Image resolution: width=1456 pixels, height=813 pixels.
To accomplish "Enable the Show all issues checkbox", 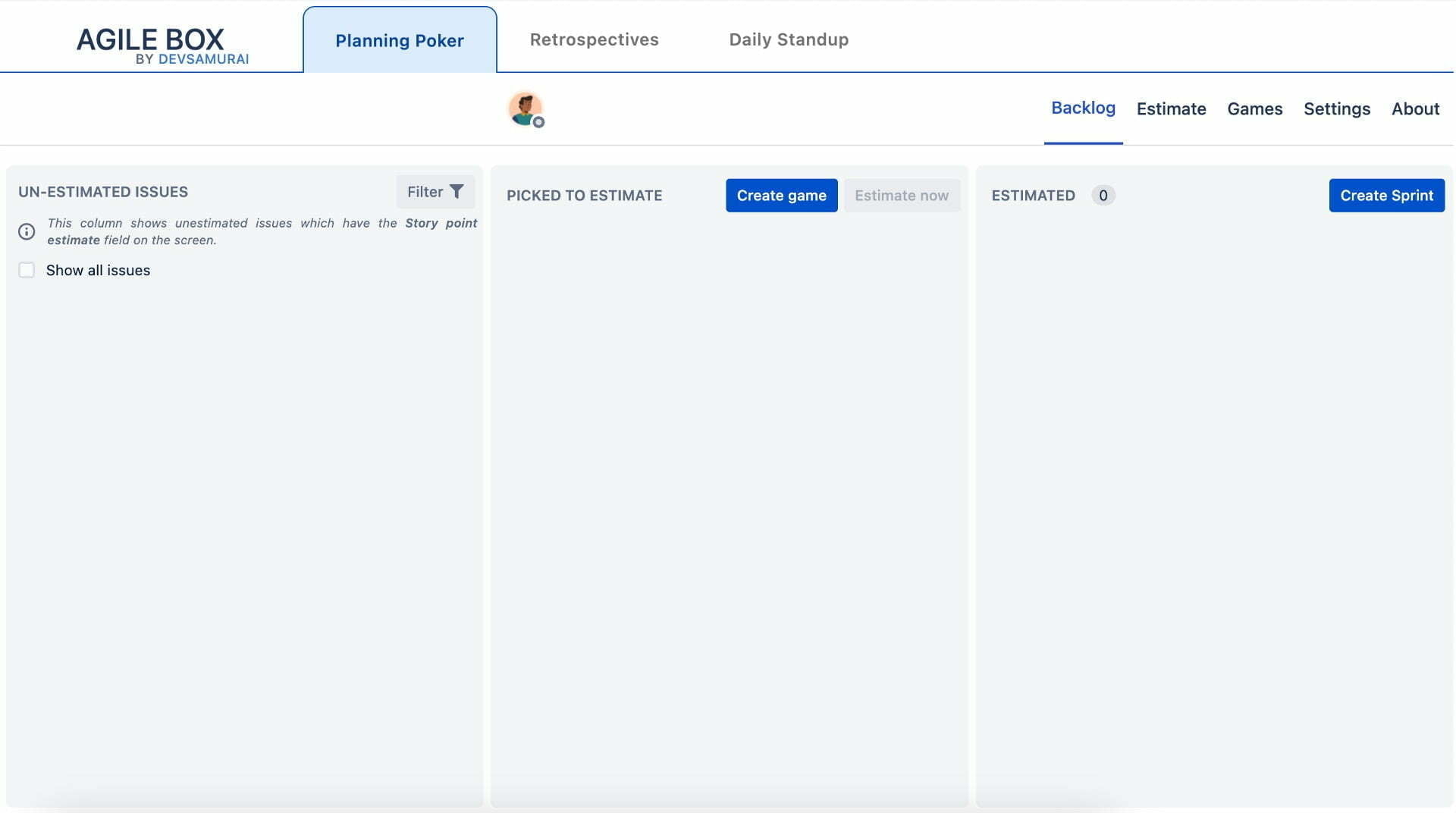I will tap(27, 269).
